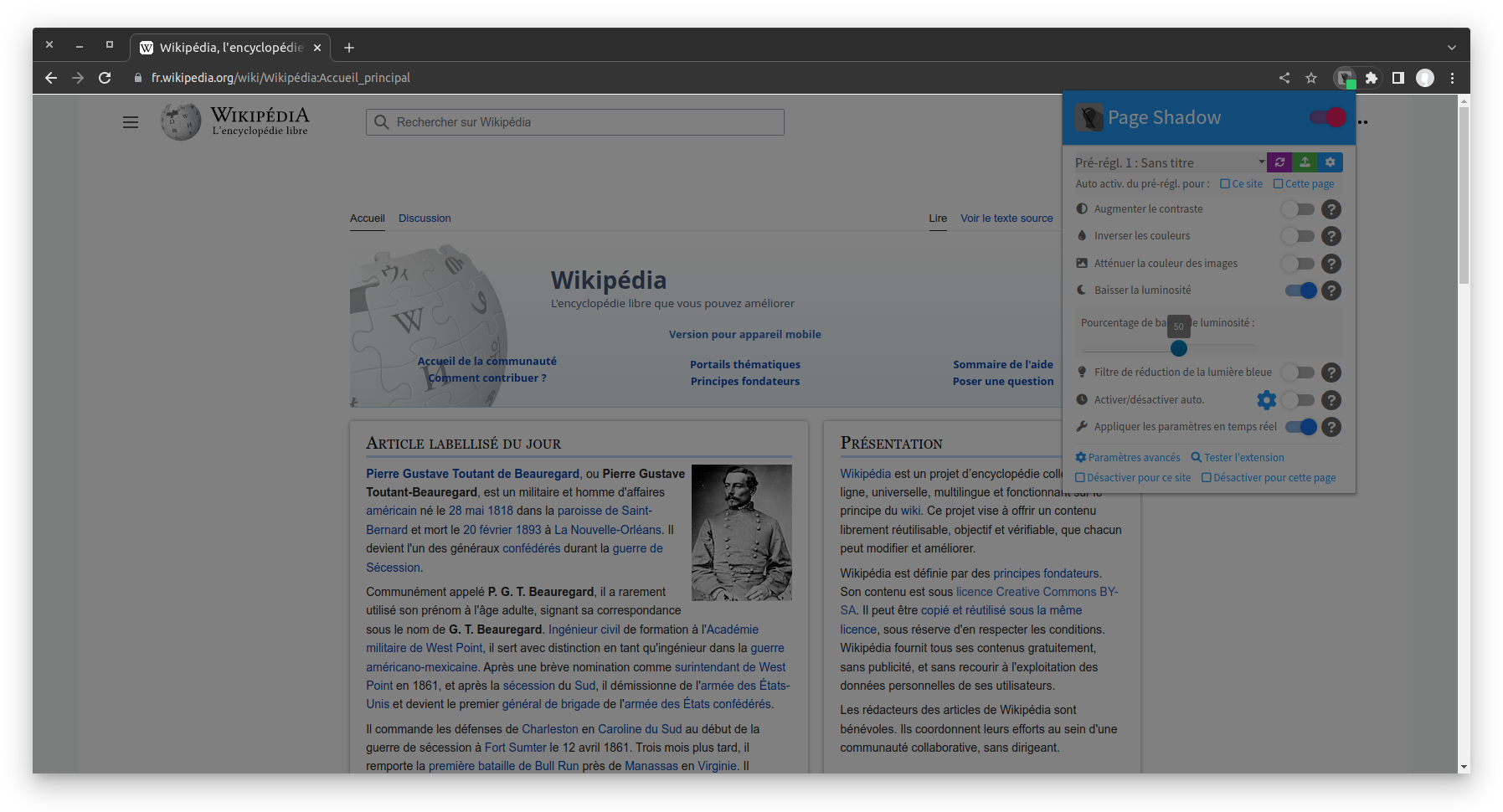
Task: Check 'Désactiver pour ce site' checkbox
Action: click(1080, 478)
